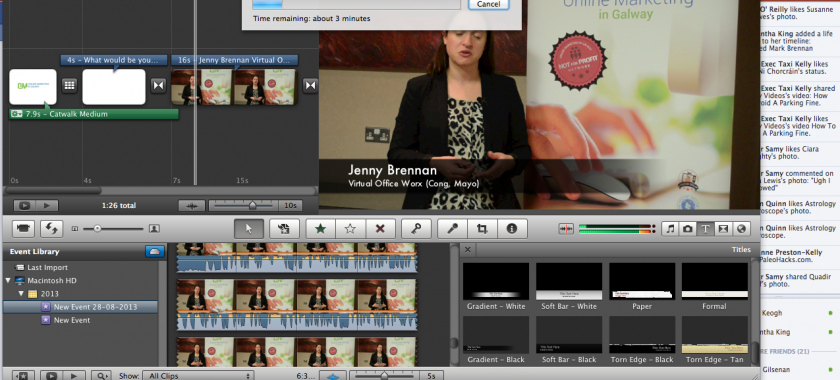Play project full screen
This screenshot has height=380, width=840.
coord(25,206)
